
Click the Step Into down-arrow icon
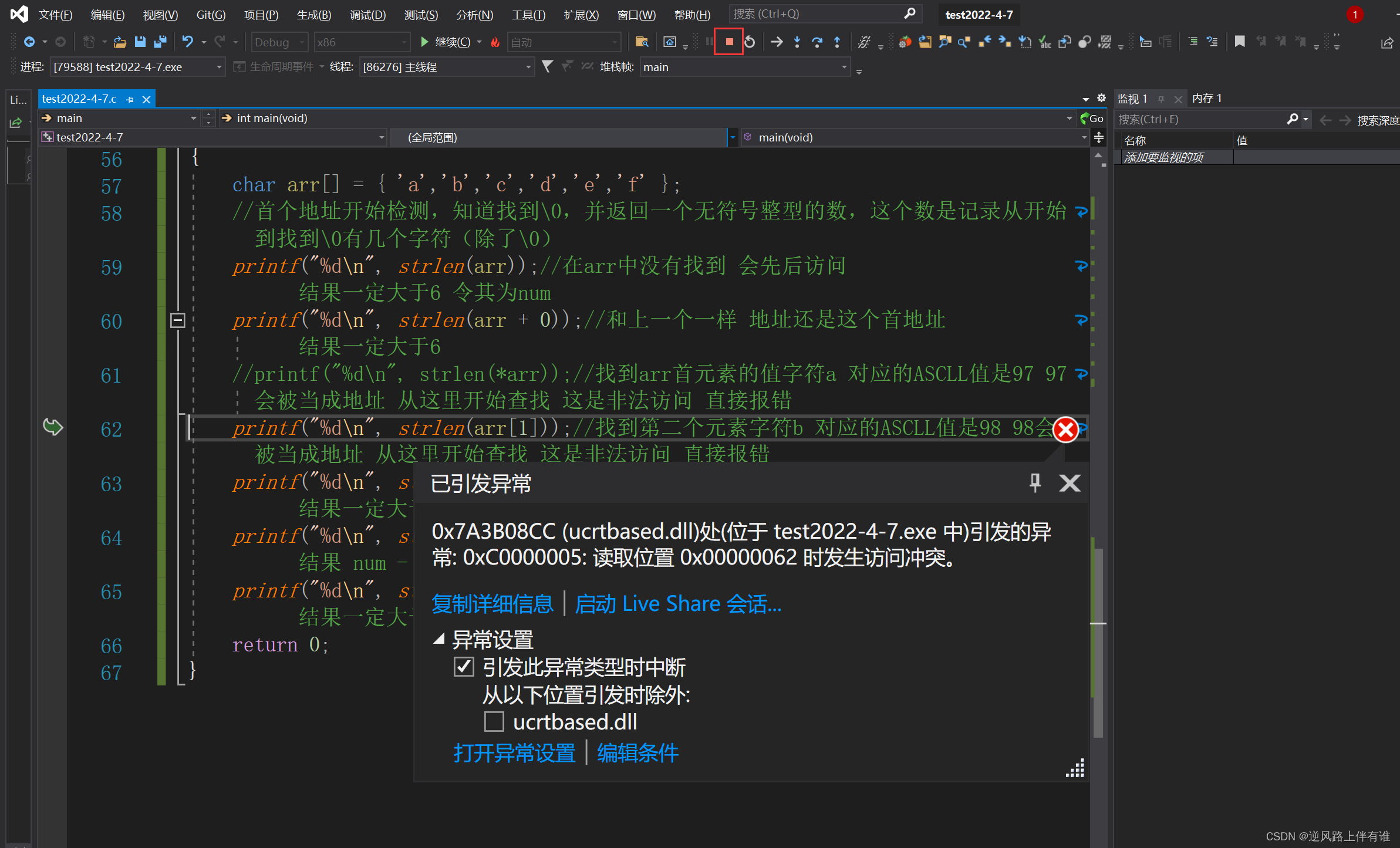(x=797, y=42)
